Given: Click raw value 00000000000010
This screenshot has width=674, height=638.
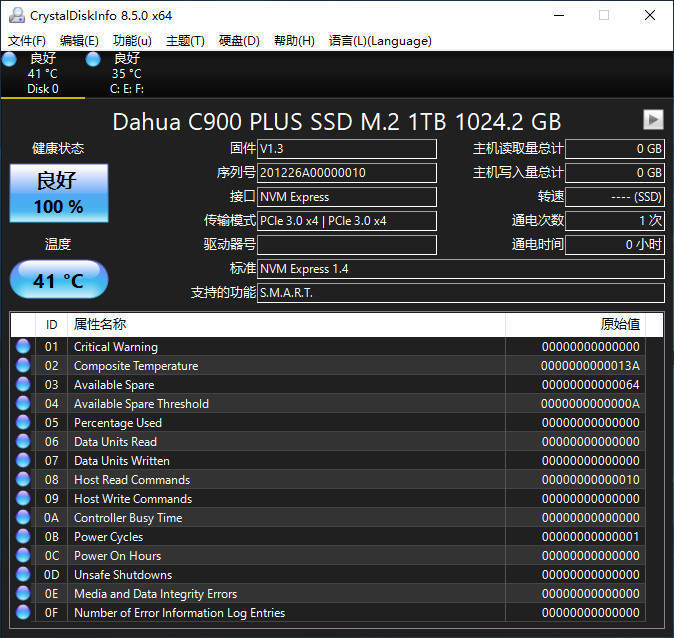Looking at the screenshot, I should [590, 479].
